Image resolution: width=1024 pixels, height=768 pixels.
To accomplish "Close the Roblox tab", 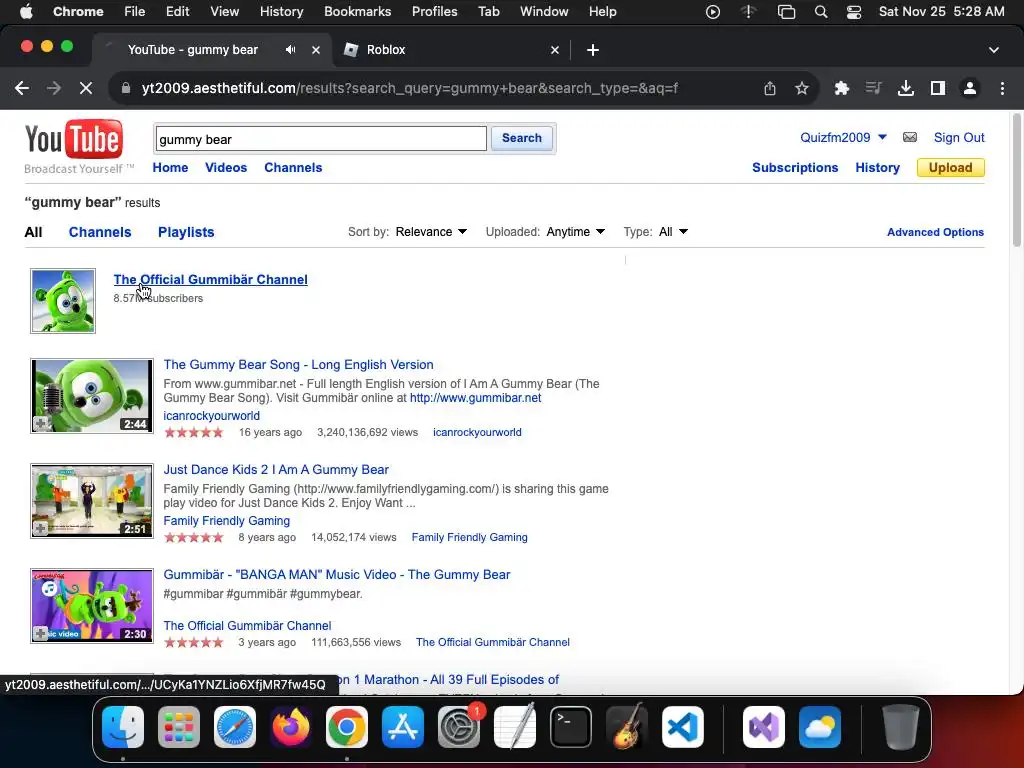I will tap(554, 50).
